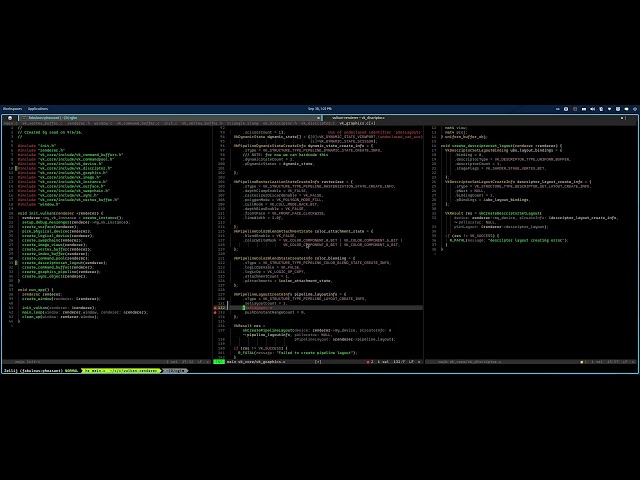Click the 'F_FATAL' failed to create pipeline layout line
Viewport: 640px width, 480px height.
[298, 353]
